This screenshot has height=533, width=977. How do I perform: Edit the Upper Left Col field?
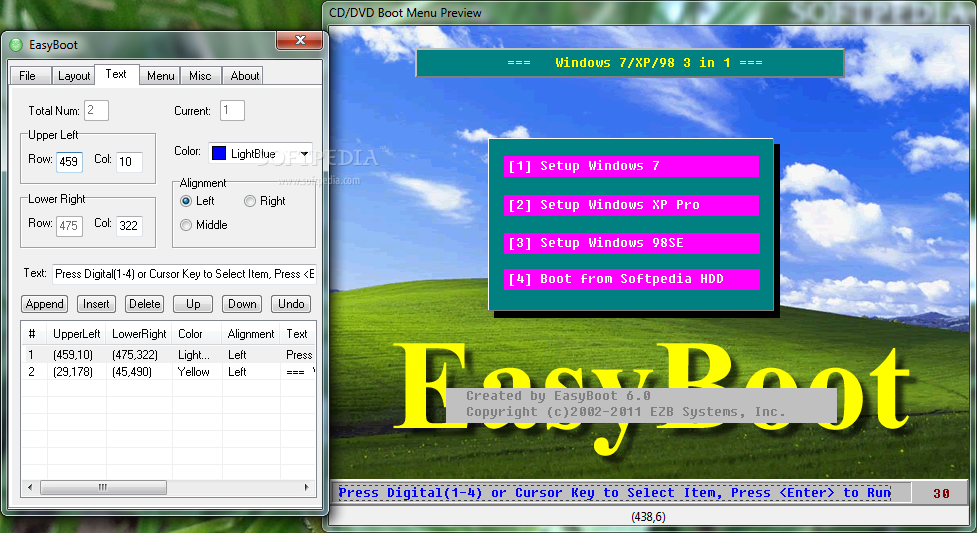[x=129, y=162]
